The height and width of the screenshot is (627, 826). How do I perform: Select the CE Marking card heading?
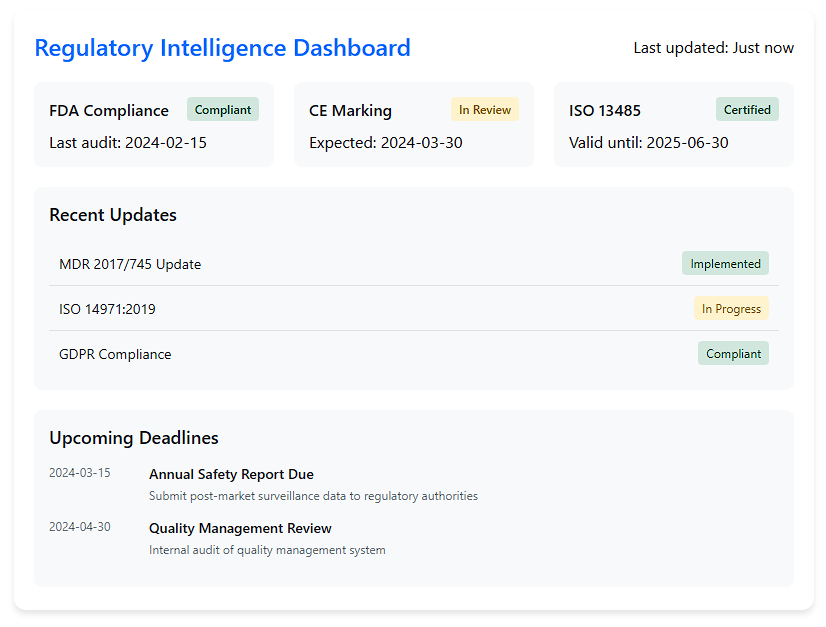tap(350, 111)
